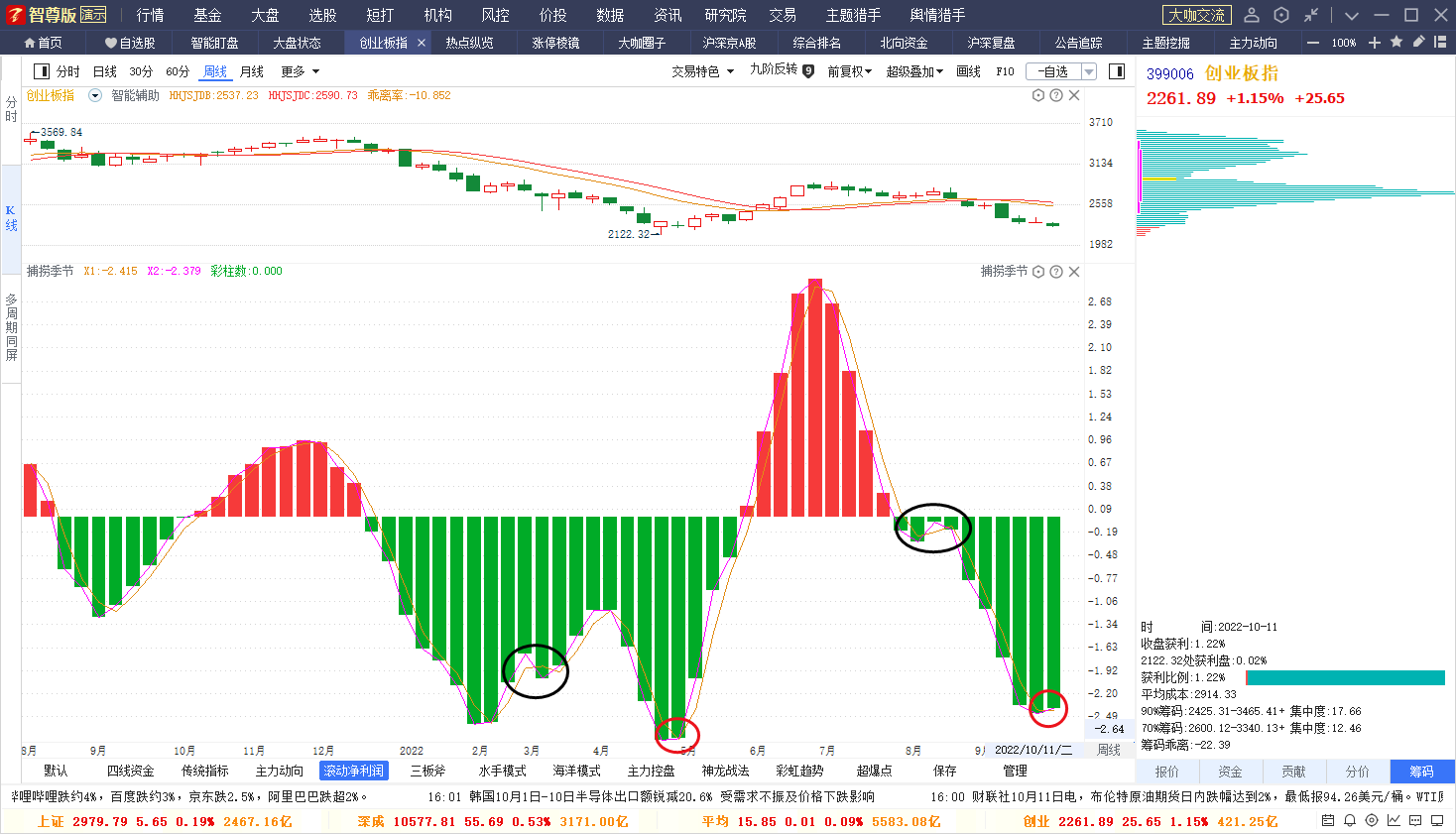Open the 研究院 menu
Screen dimensions: 1456x834
click(x=726, y=15)
